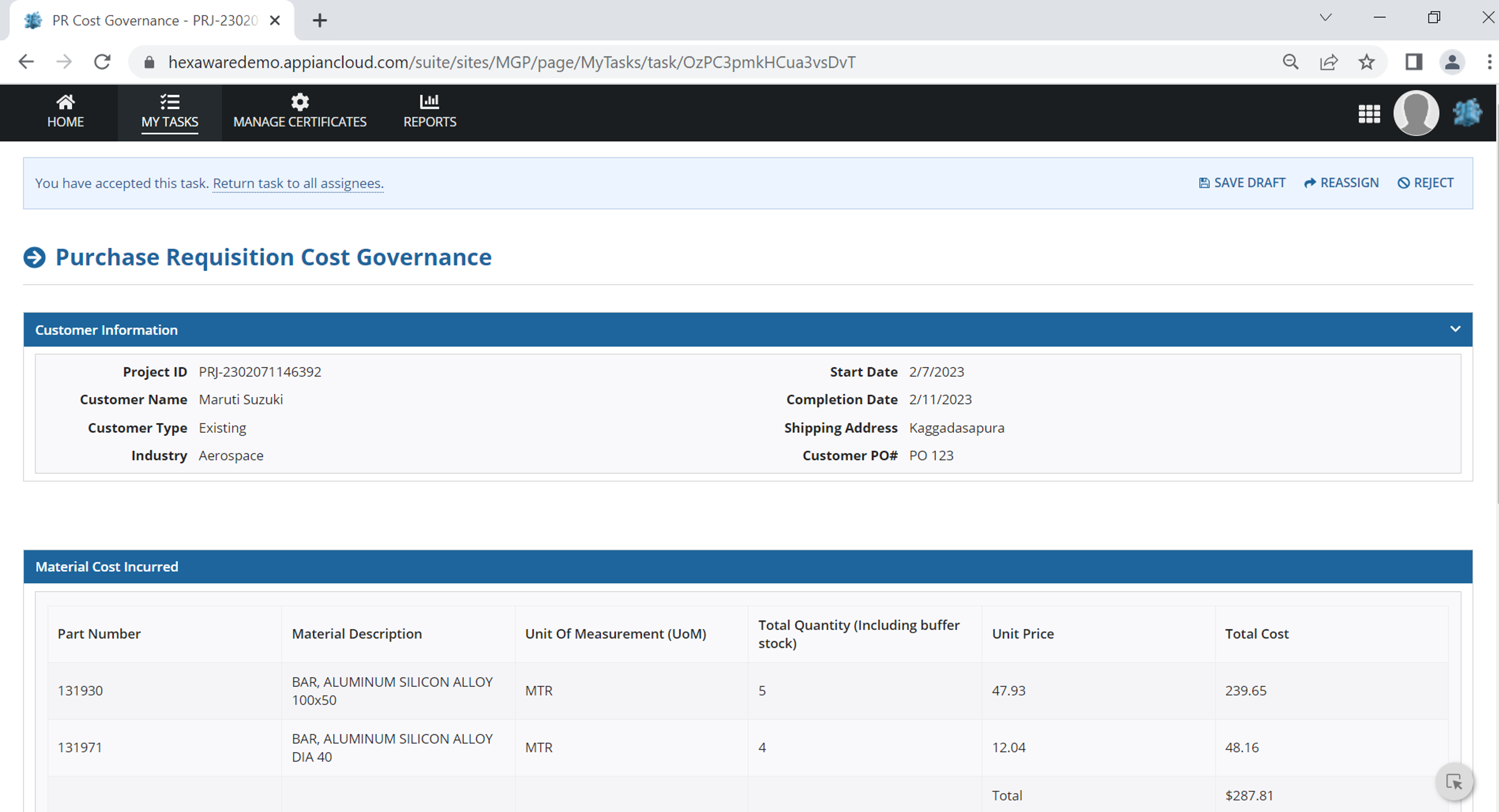
Task: Click the Appian grid navigation menu icon
Action: [x=1369, y=114]
